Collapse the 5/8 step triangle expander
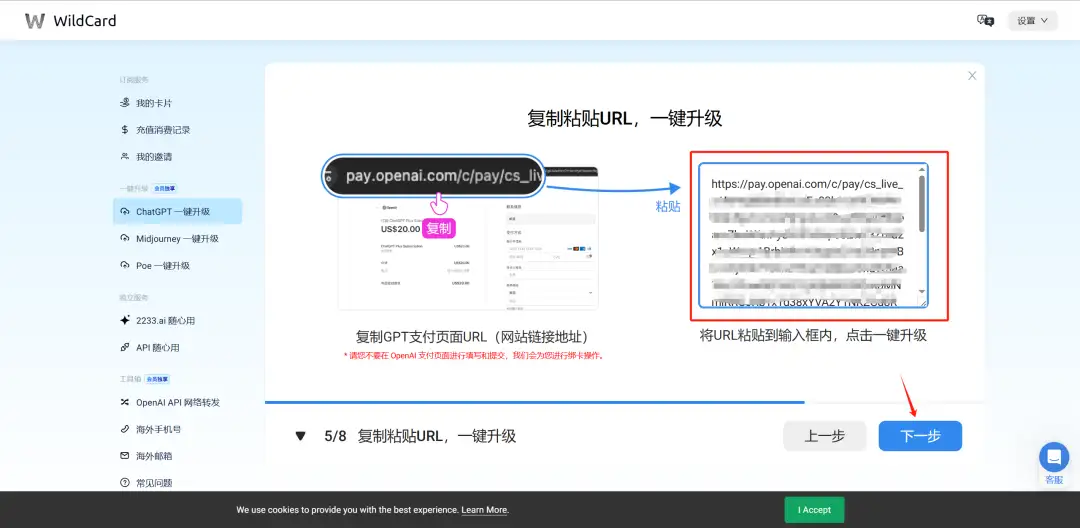The height and width of the screenshot is (528, 1080). (300, 436)
